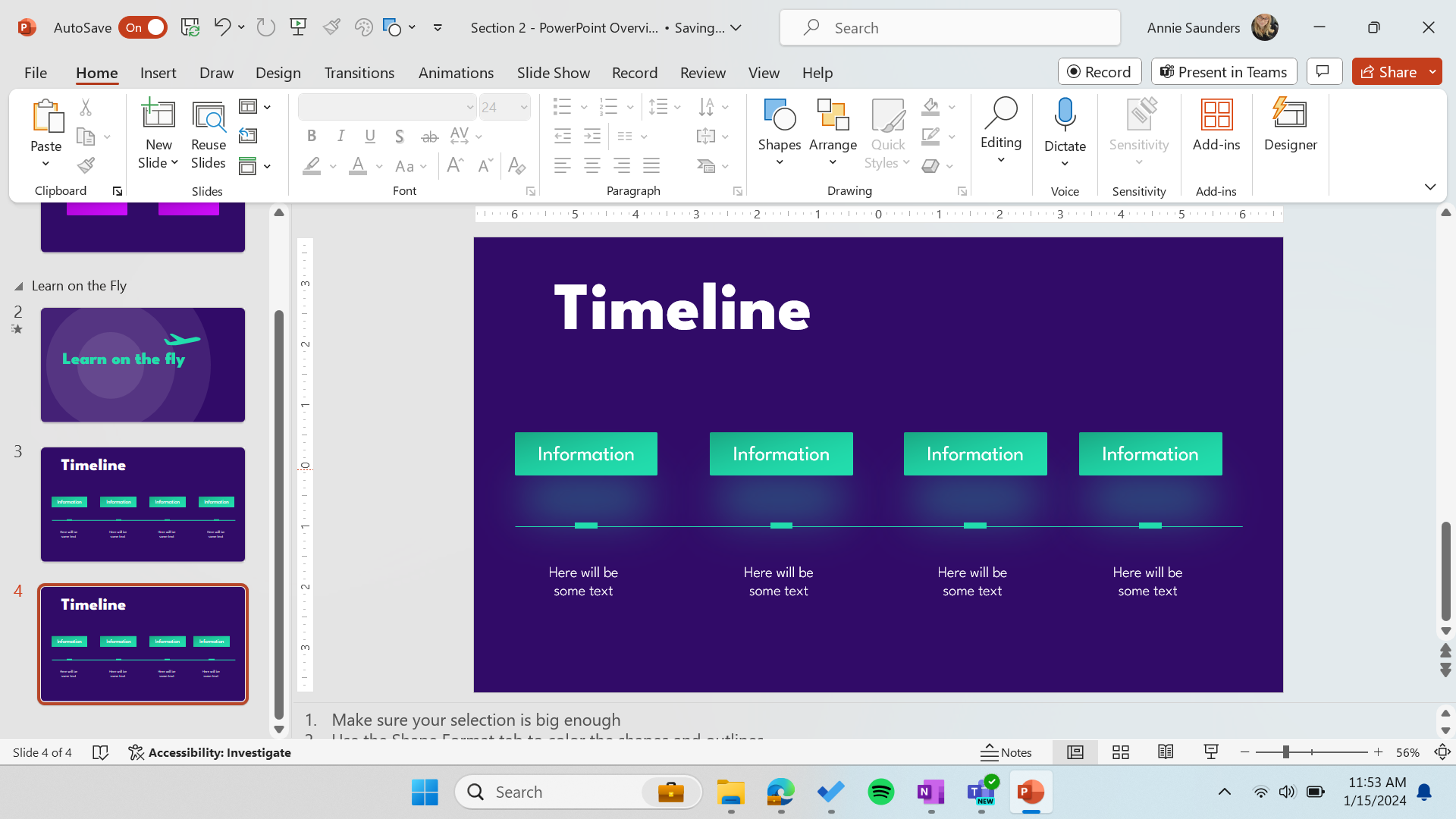The height and width of the screenshot is (819, 1456).
Task: Align text left
Action: point(563,165)
